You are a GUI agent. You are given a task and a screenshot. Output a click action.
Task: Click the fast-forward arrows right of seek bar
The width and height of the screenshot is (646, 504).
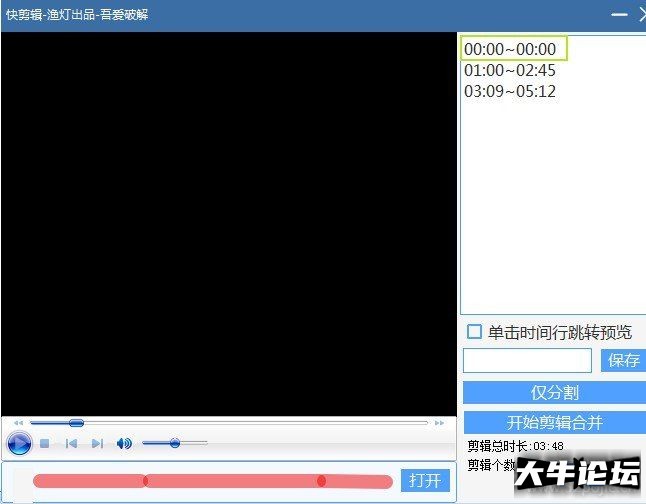click(x=440, y=423)
